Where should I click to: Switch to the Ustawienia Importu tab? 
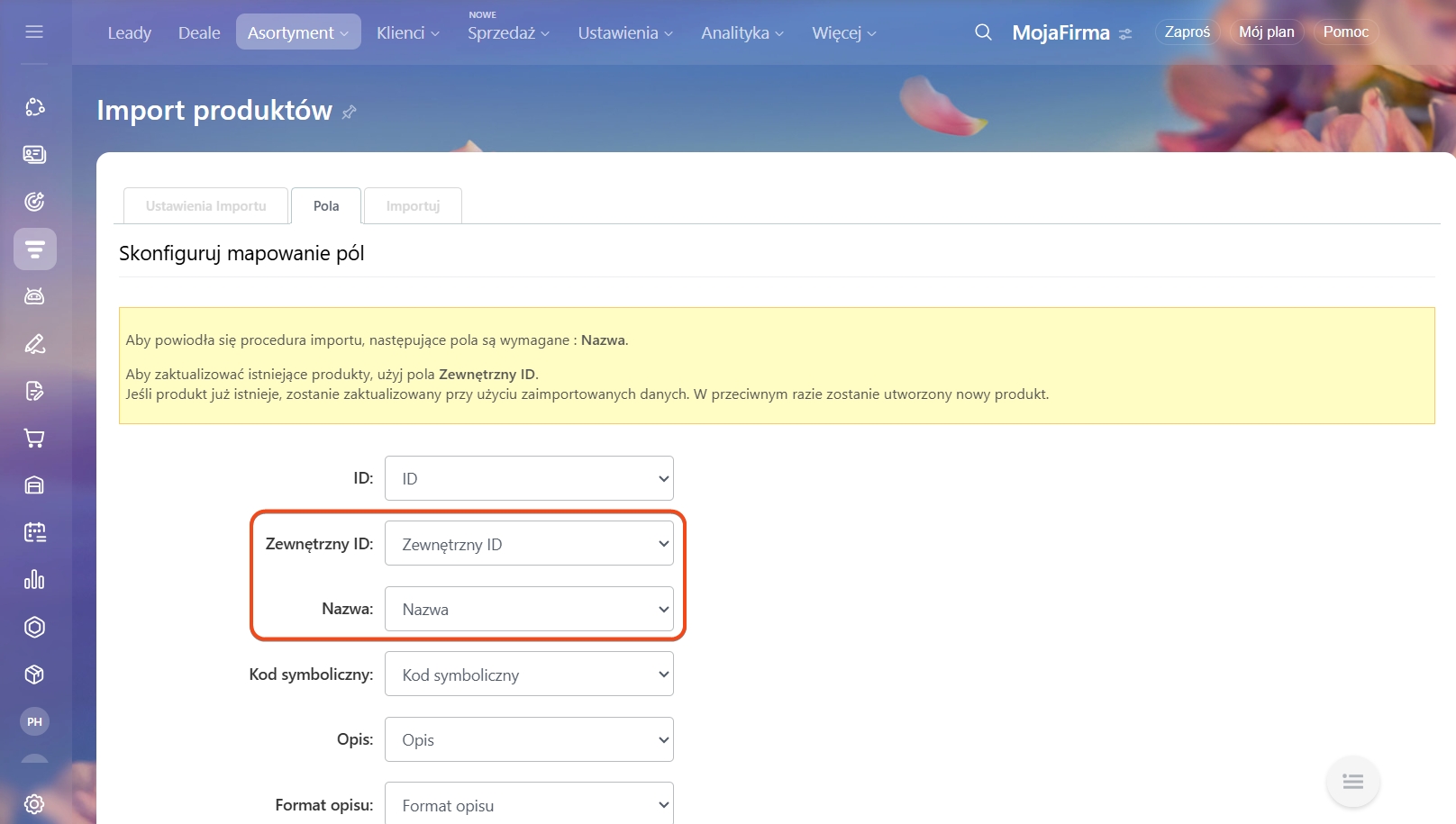click(205, 206)
